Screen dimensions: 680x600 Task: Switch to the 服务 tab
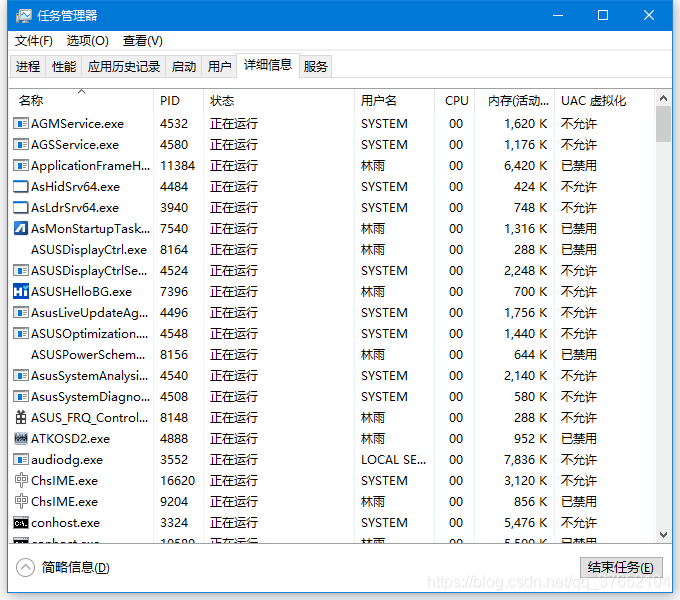tap(315, 67)
